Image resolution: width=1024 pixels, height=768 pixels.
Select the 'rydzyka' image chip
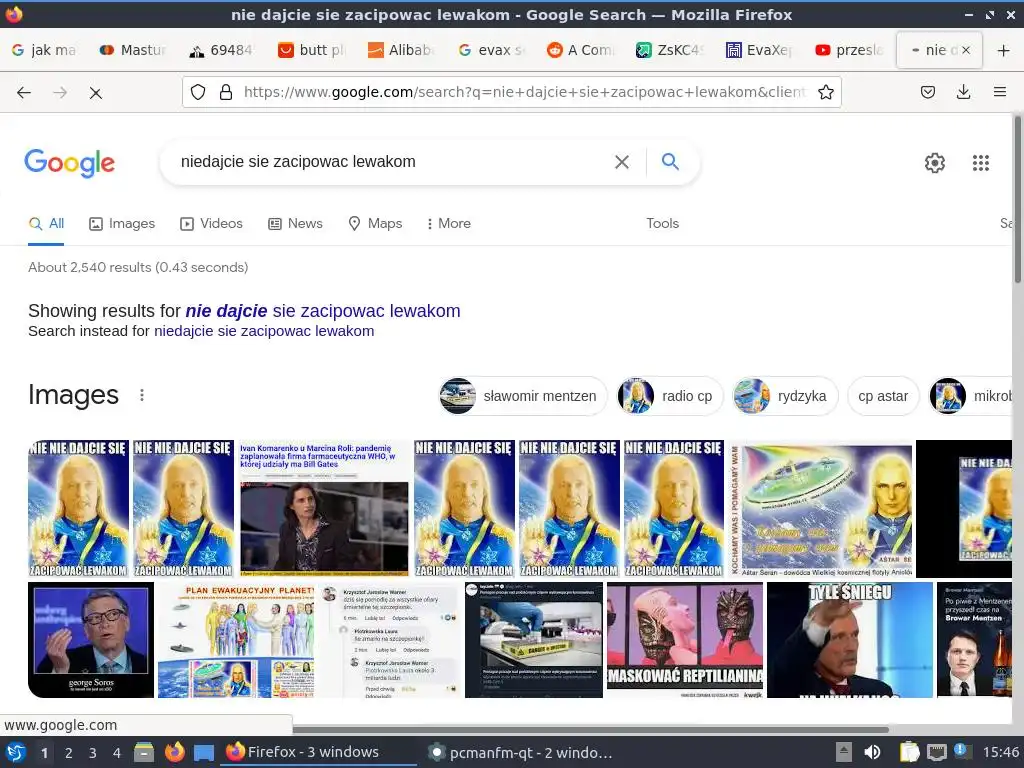(785, 396)
